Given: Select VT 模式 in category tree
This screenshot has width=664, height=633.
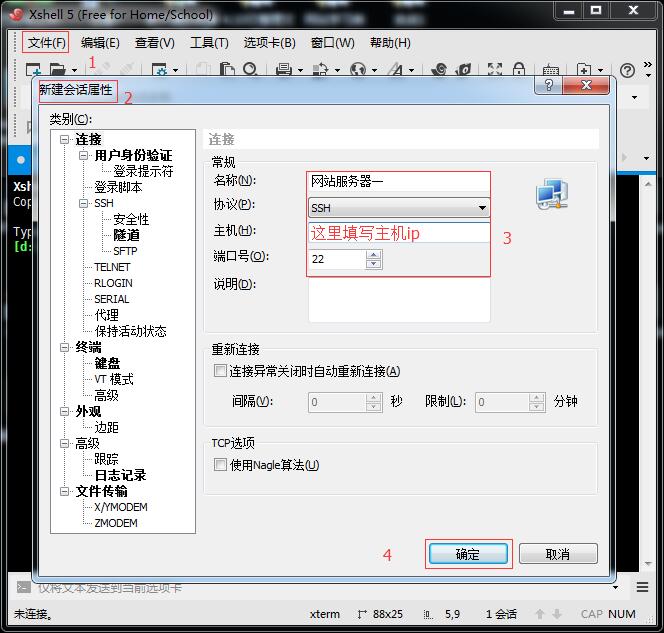Looking at the screenshot, I should tap(114, 379).
